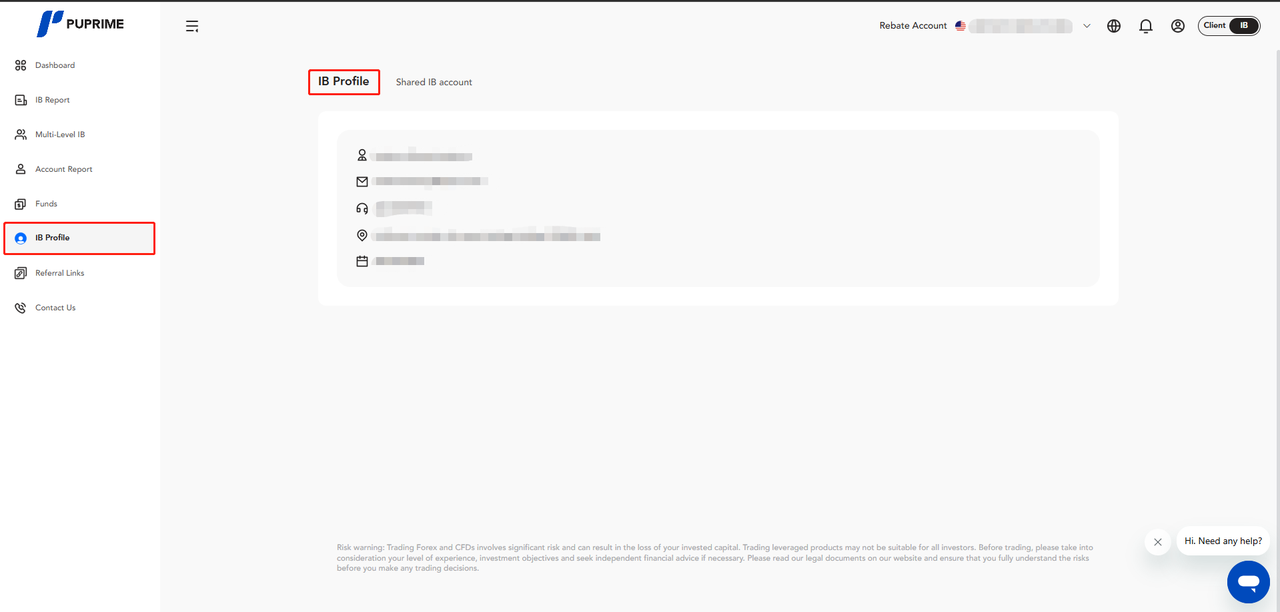The image size is (1280, 612).
Task: Open language selector globe icon
Action: [1114, 26]
